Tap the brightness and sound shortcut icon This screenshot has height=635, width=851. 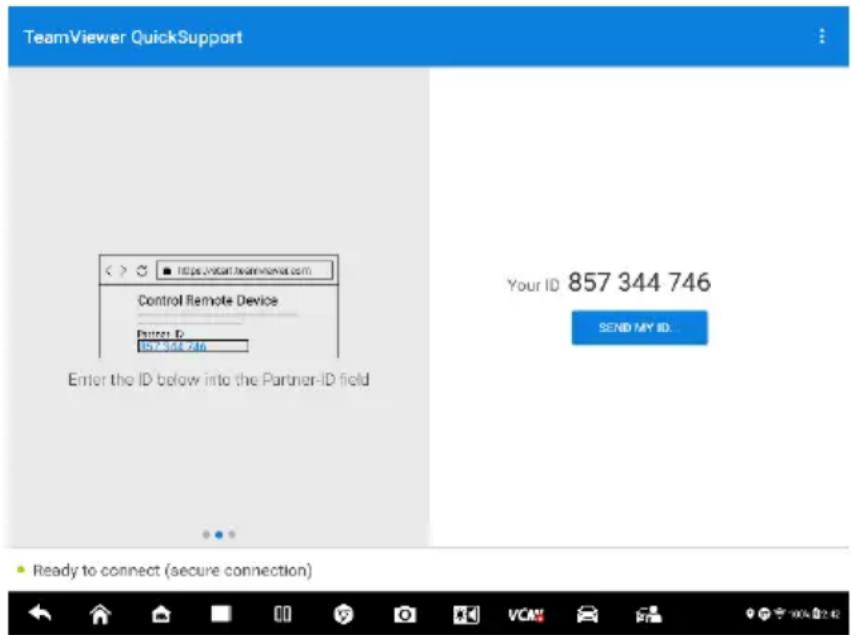point(466,614)
